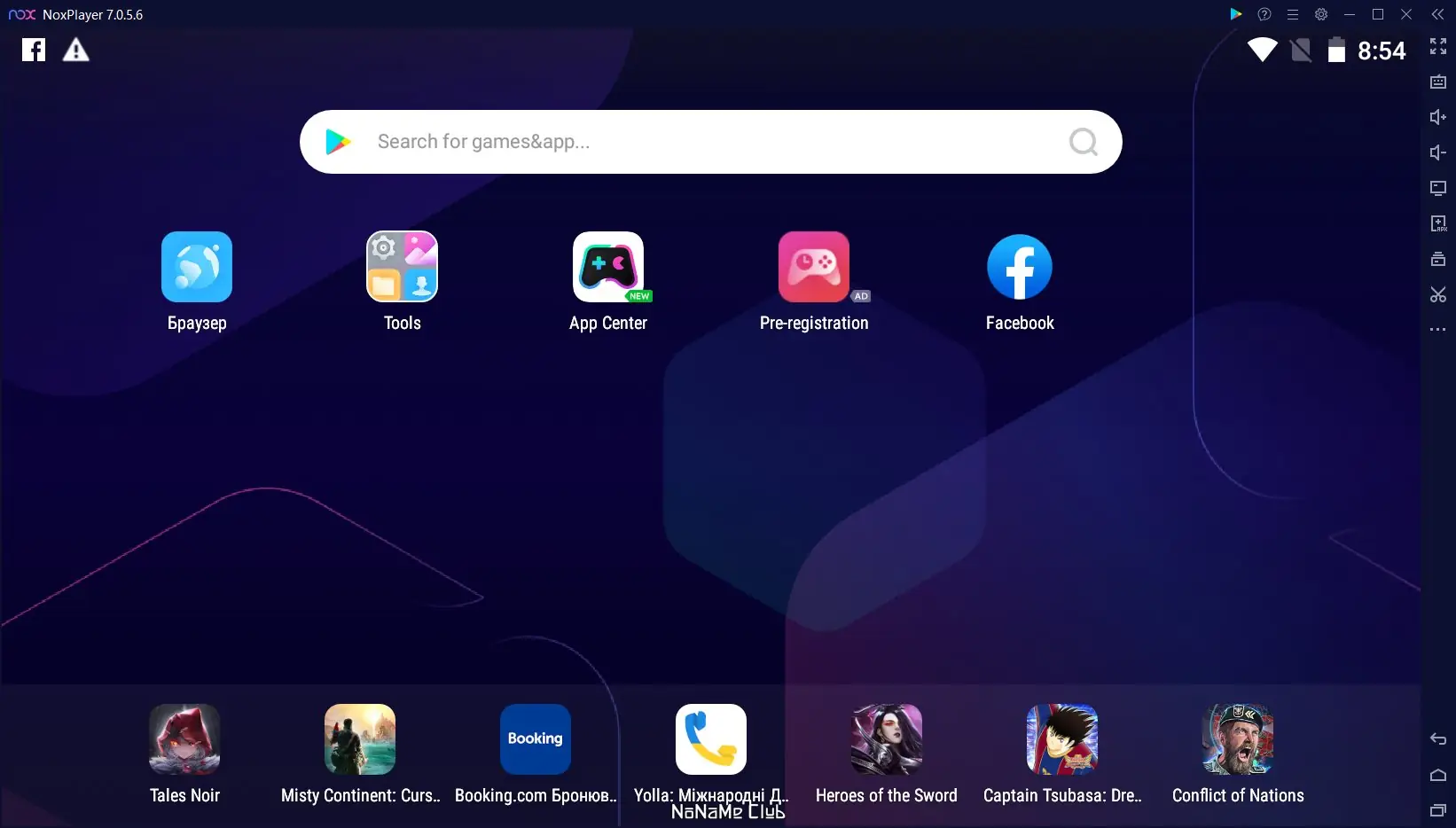Tap the no-SIM status icon
This screenshot has height=828, width=1456.
coord(1301,51)
